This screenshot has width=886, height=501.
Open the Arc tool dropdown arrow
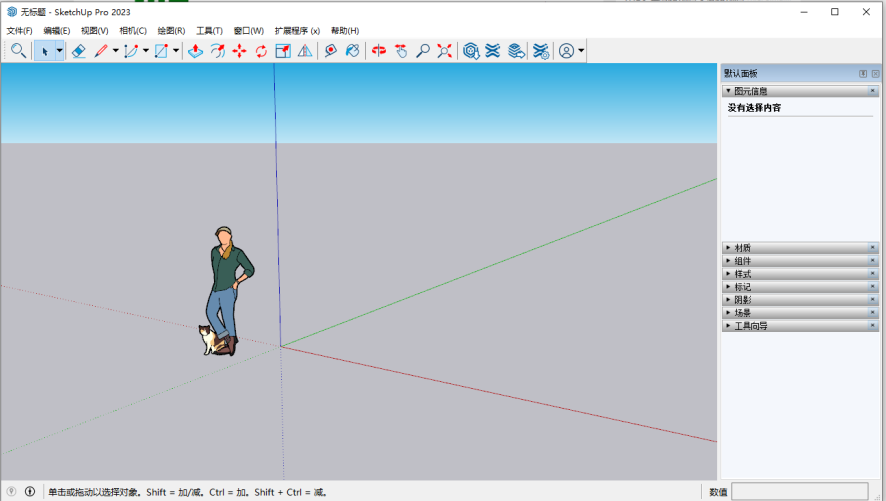[146, 51]
